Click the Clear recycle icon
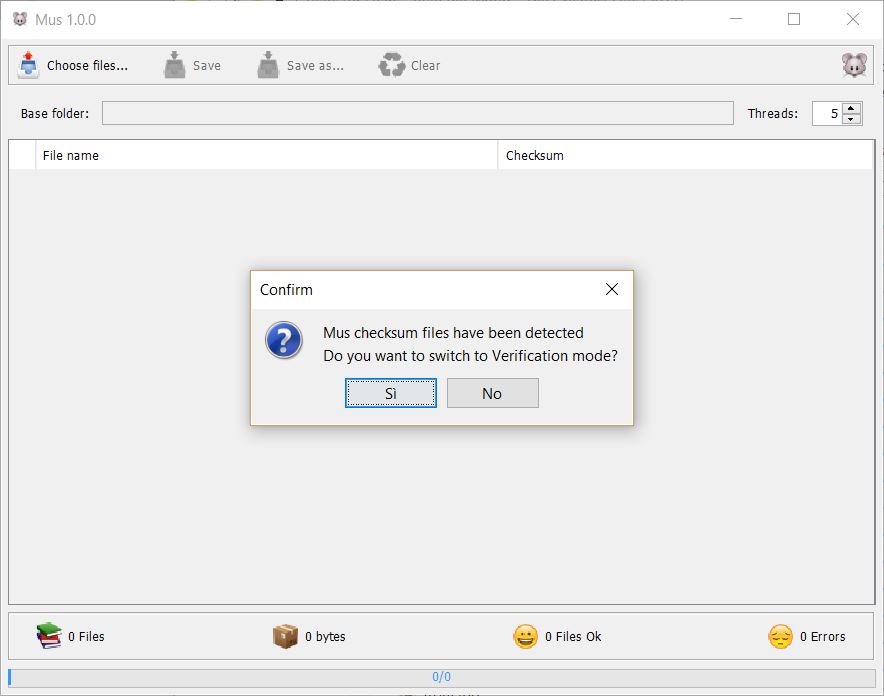The height and width of the screenshot is (696, 884). 392,65
